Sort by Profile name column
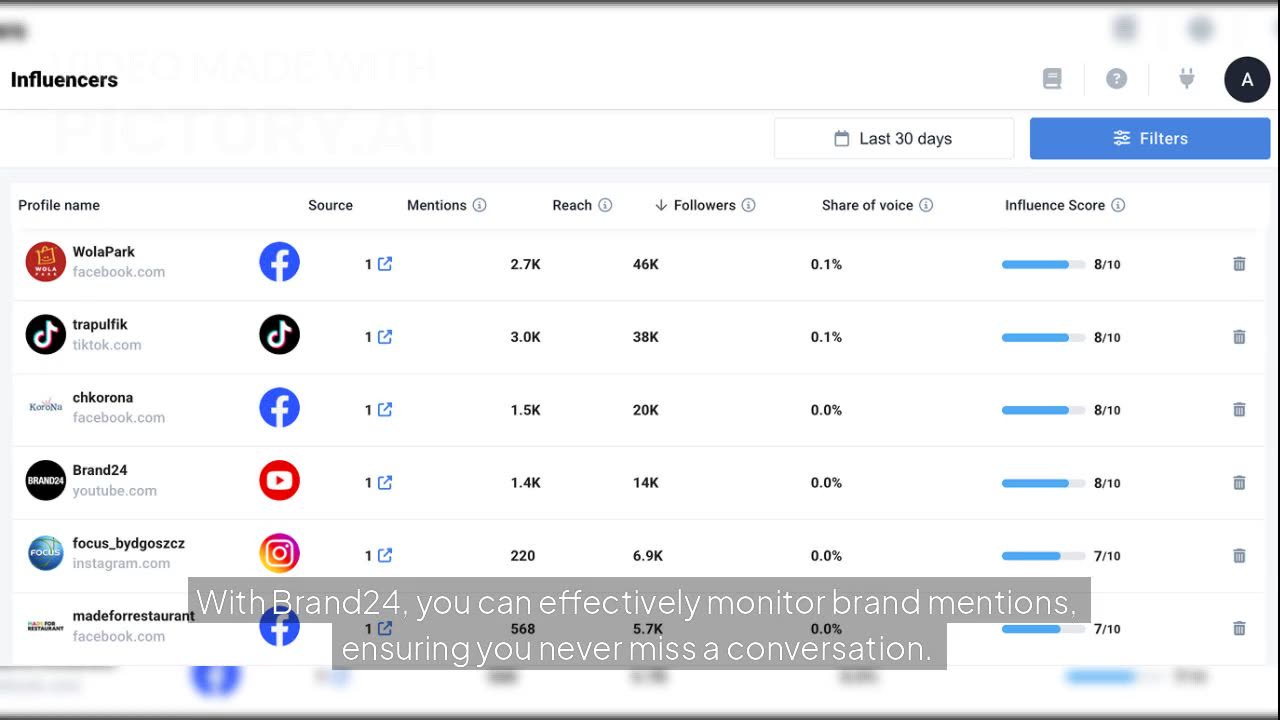Image resolution: width=1280 pixels, height=720 pixels. 59,205
